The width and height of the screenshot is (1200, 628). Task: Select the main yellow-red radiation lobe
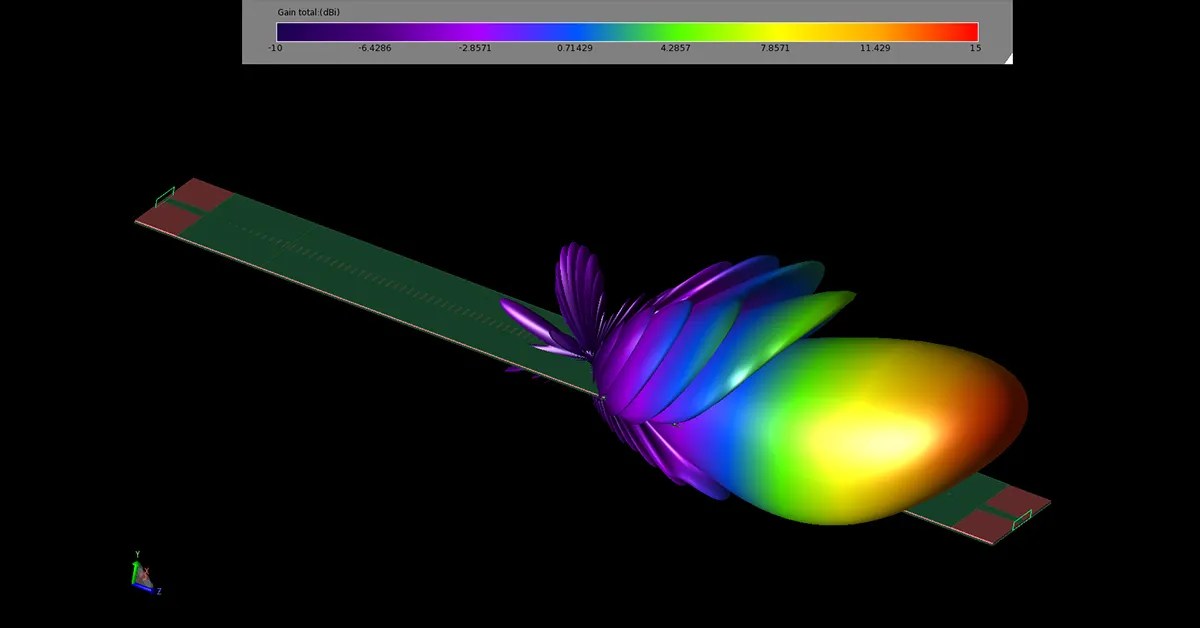pyautogui.click(x=880, y=430)
